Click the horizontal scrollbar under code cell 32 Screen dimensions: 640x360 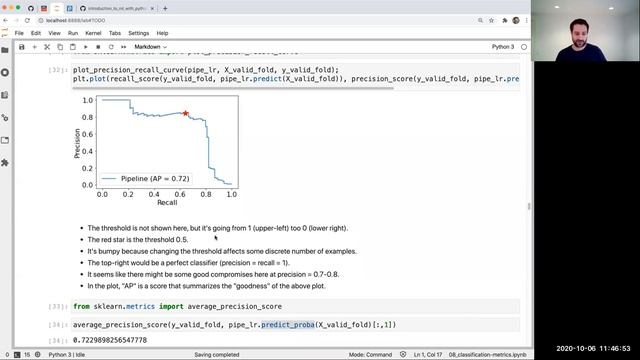pos(233,87)
